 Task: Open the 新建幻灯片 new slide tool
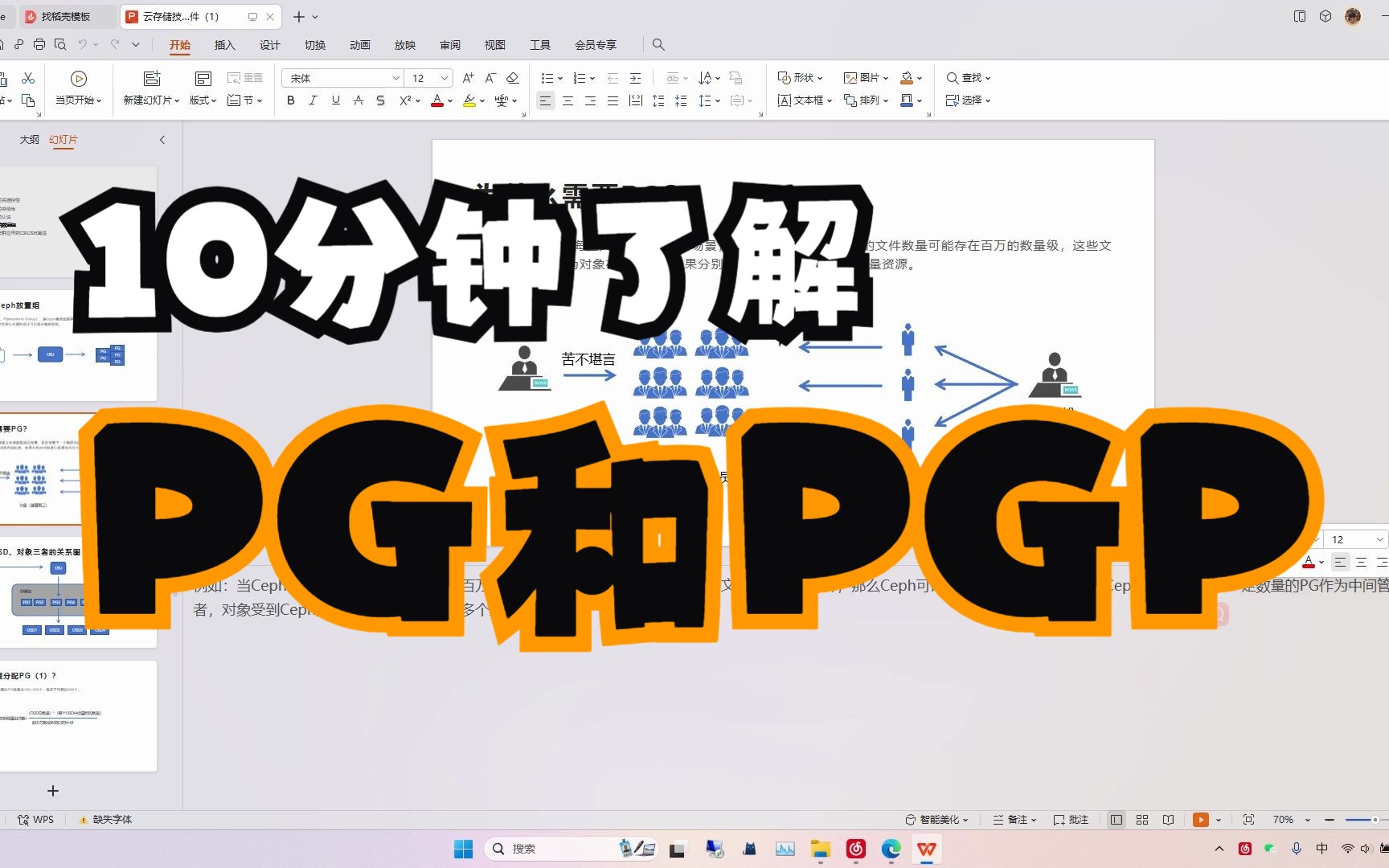point(151,88)
